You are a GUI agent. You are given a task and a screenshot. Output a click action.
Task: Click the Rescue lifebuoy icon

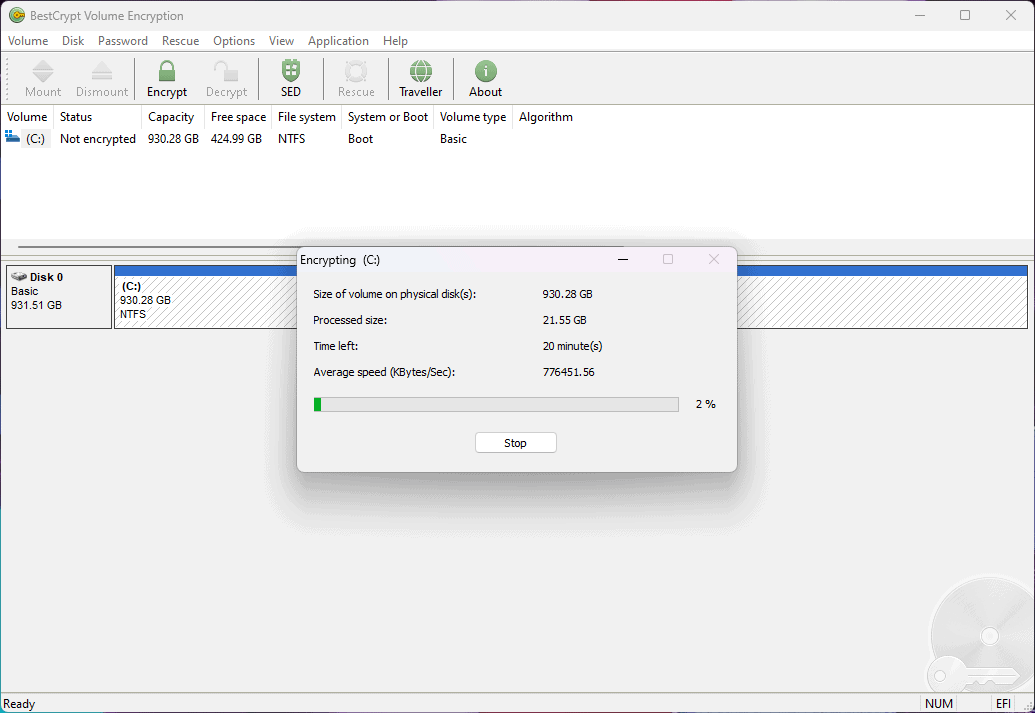pyautogui.click(x=356, y=71)
